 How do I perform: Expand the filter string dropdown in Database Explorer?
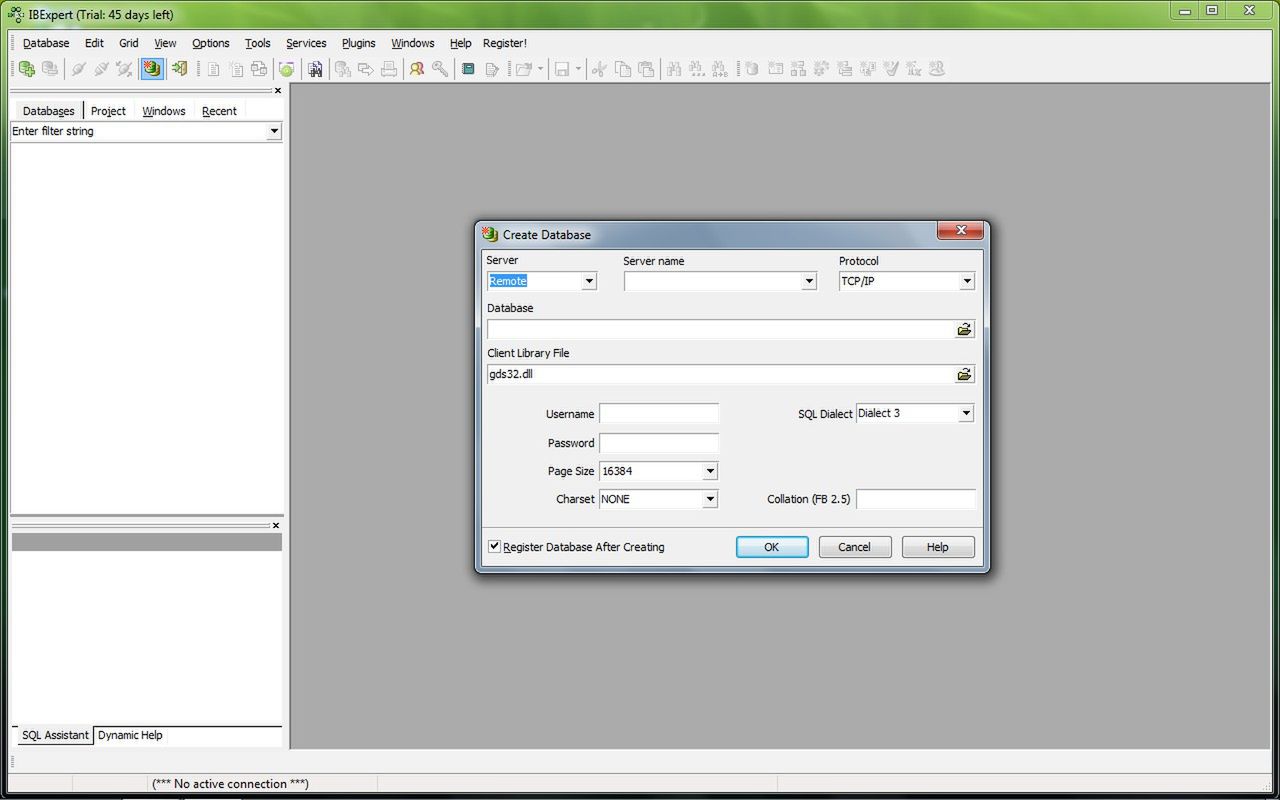(274, 131)
